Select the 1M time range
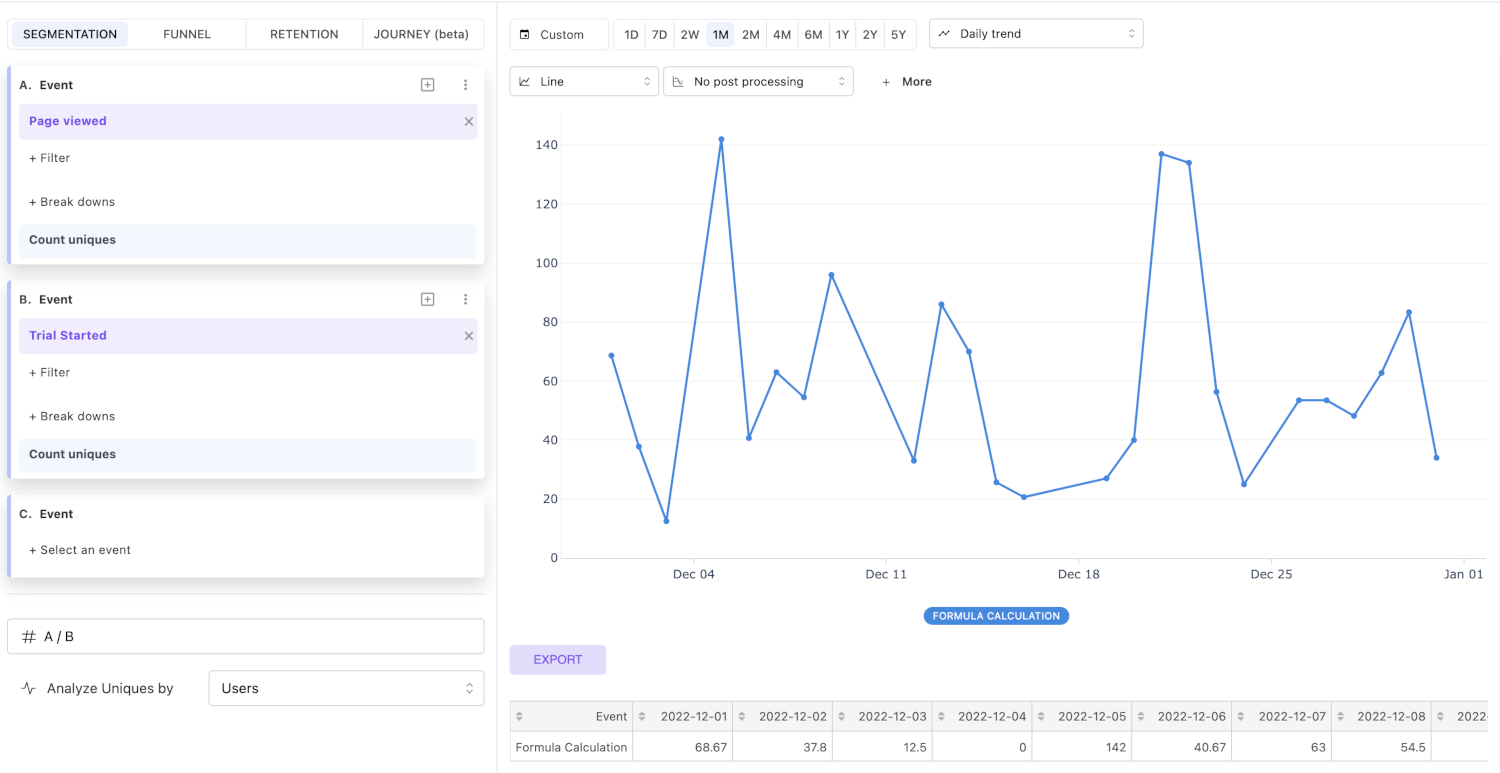 pyautogui.click(x=720, y=34)
